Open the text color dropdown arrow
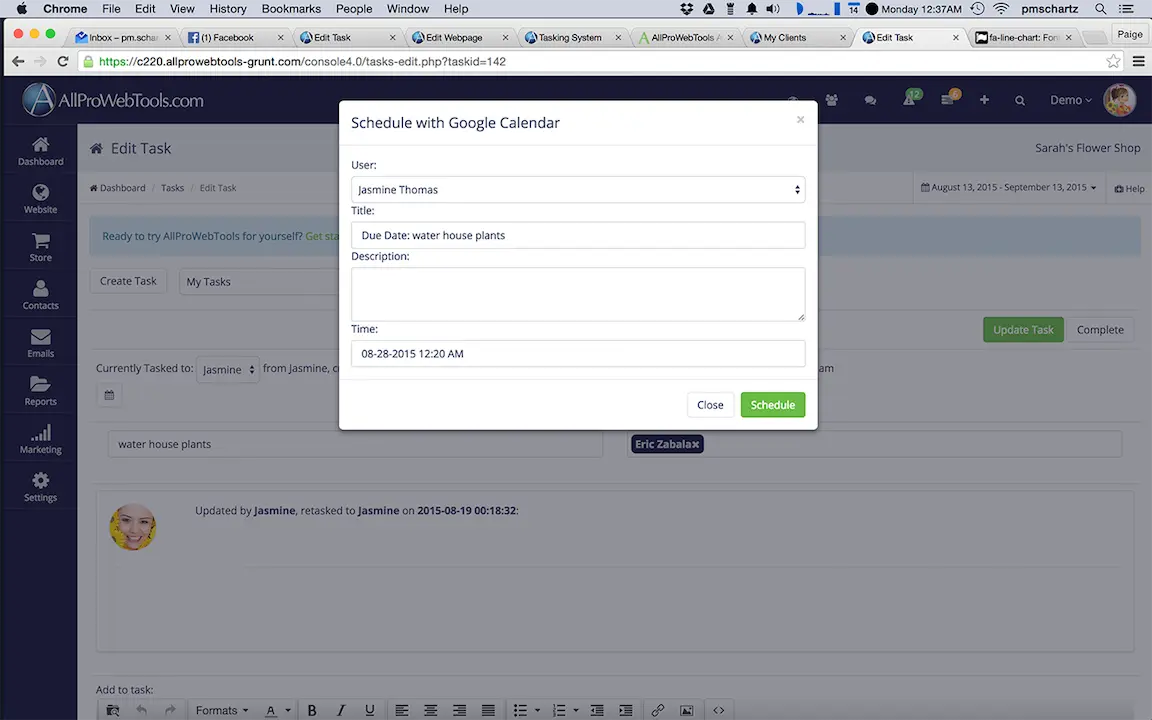Viewport: 1152px width, 720px height. [x=288, y=710]
